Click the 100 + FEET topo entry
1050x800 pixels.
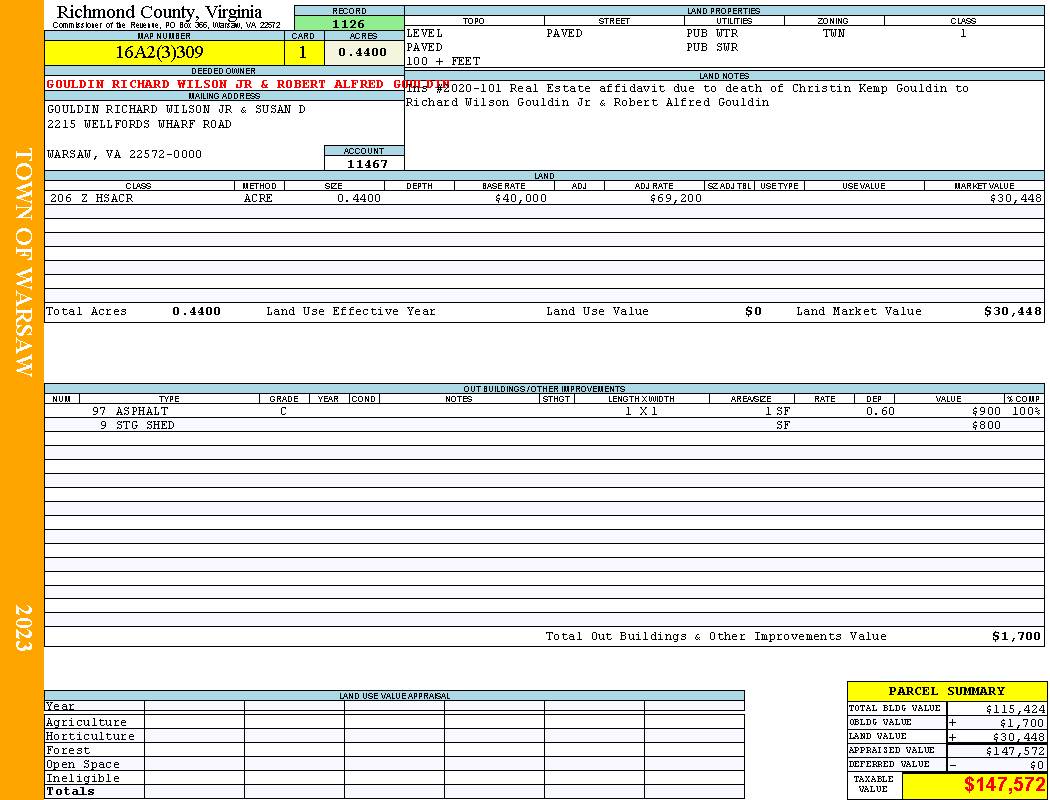(443, 62)
